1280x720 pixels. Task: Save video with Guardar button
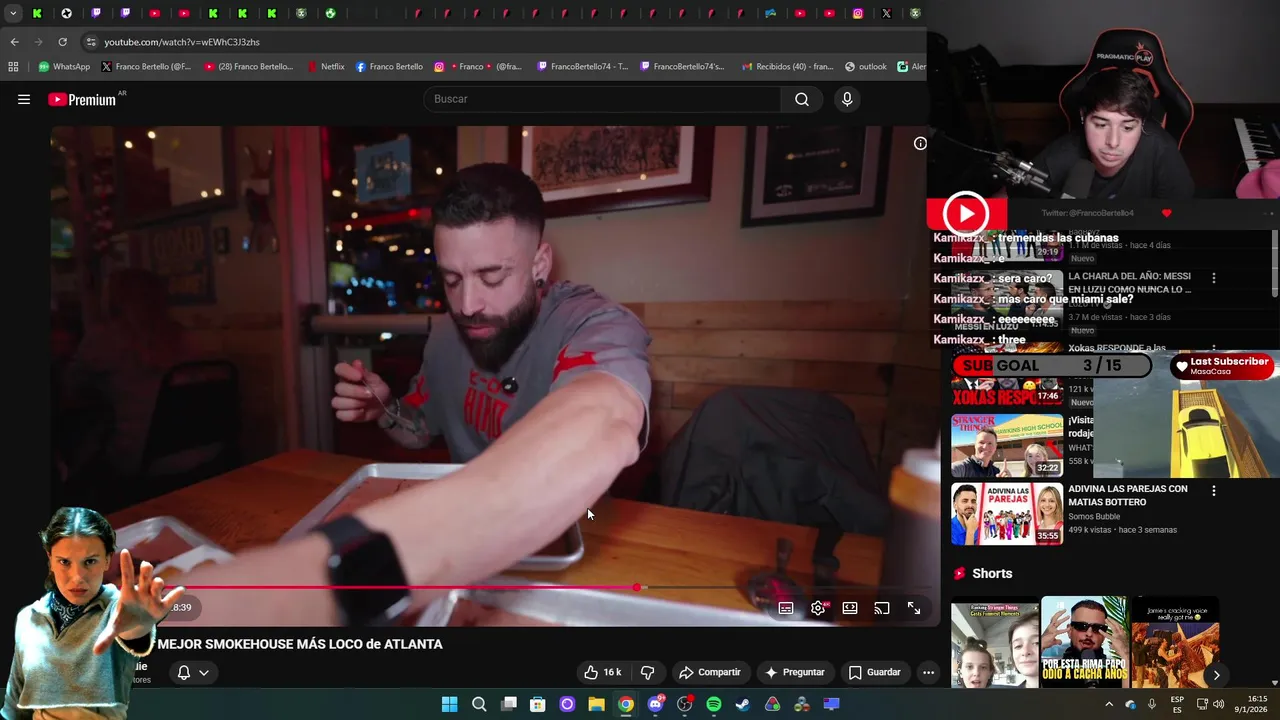[x=874, y=672]
